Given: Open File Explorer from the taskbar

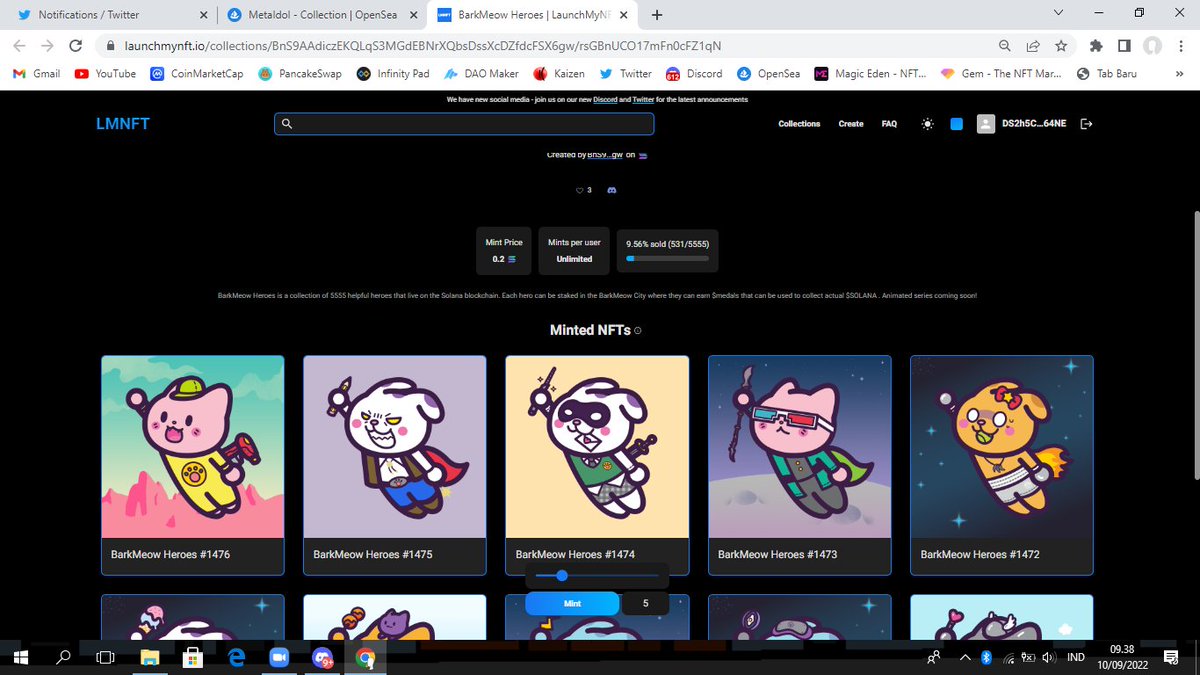Looking at the screenshot, I should point(149,657).
